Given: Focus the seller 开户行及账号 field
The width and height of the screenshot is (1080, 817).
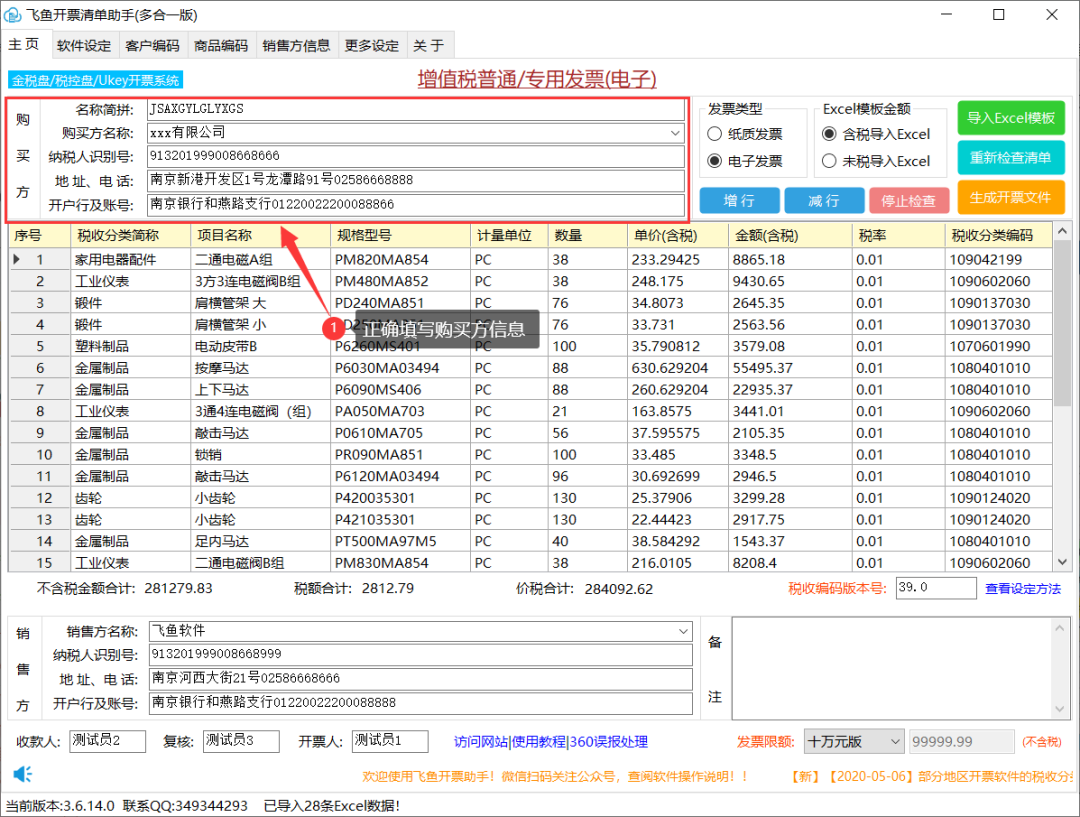Looking at the screenshot, I should point(421,703).
